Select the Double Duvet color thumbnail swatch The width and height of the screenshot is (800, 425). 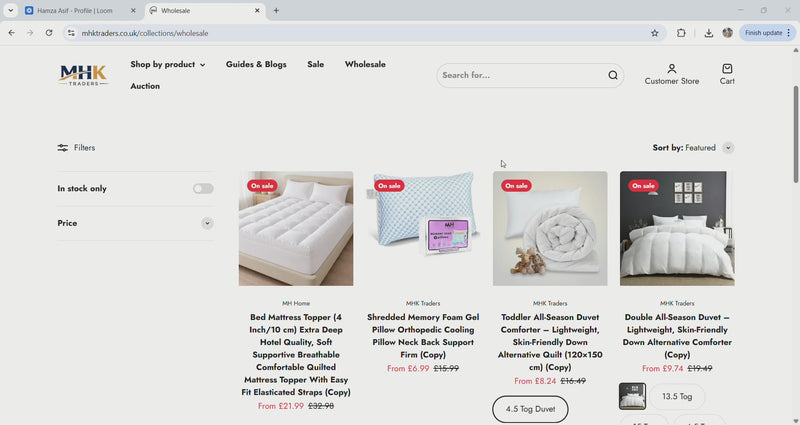pos(632,397)
